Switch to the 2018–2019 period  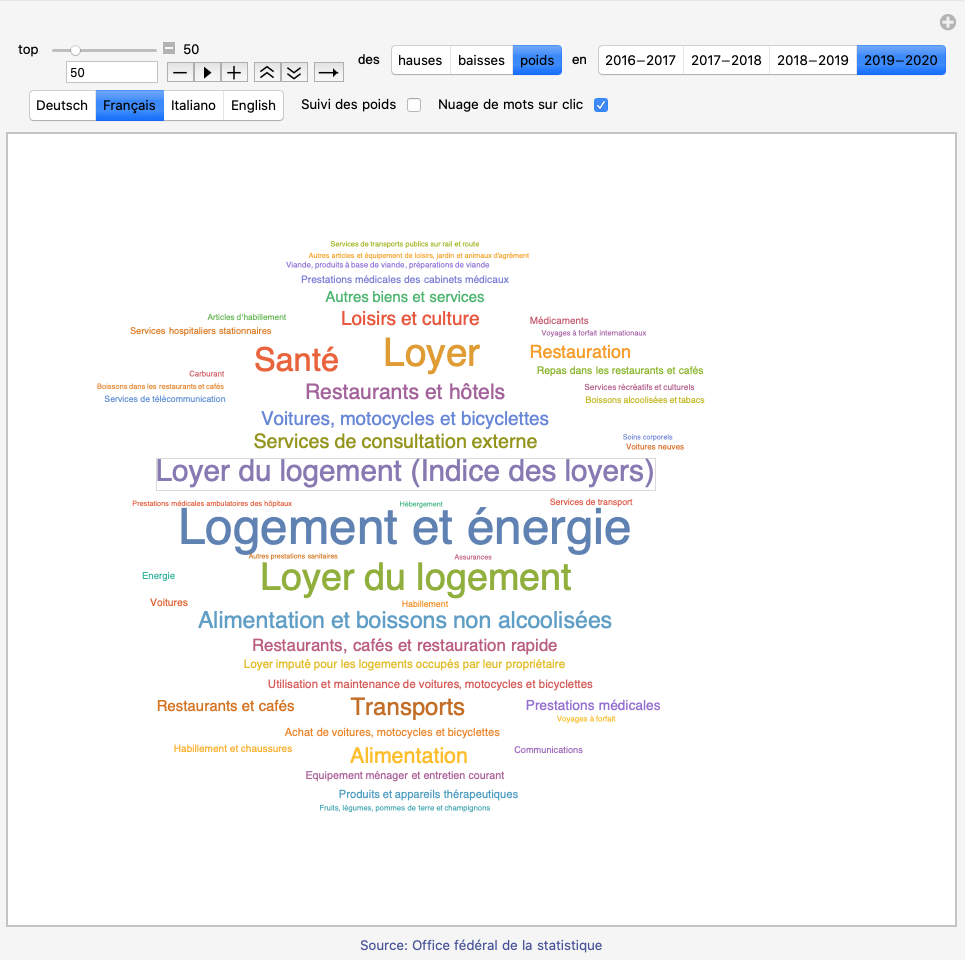pyautogui.click(x=812, y=60)
